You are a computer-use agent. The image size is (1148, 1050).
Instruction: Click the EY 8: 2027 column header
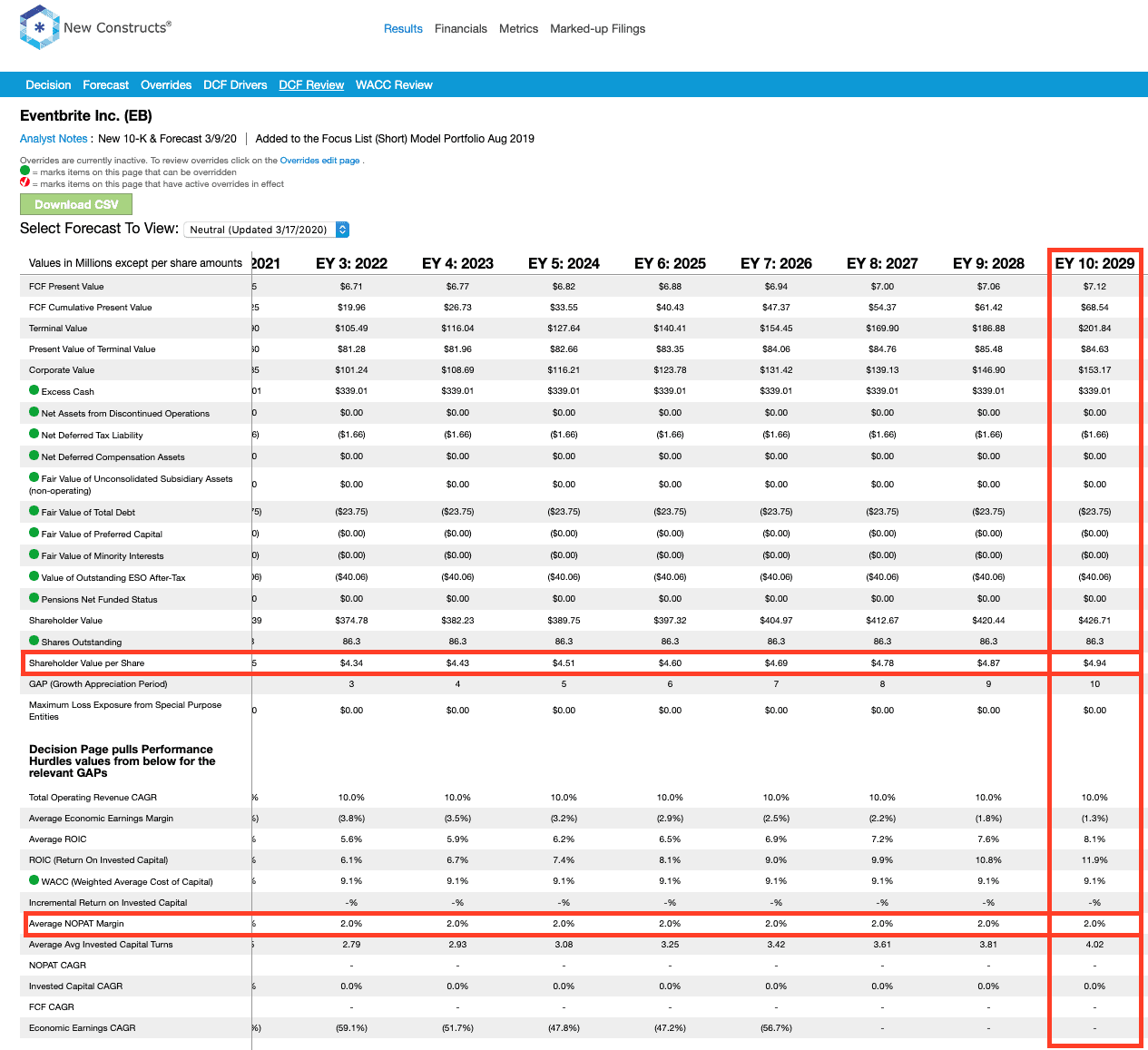(882, 263)
